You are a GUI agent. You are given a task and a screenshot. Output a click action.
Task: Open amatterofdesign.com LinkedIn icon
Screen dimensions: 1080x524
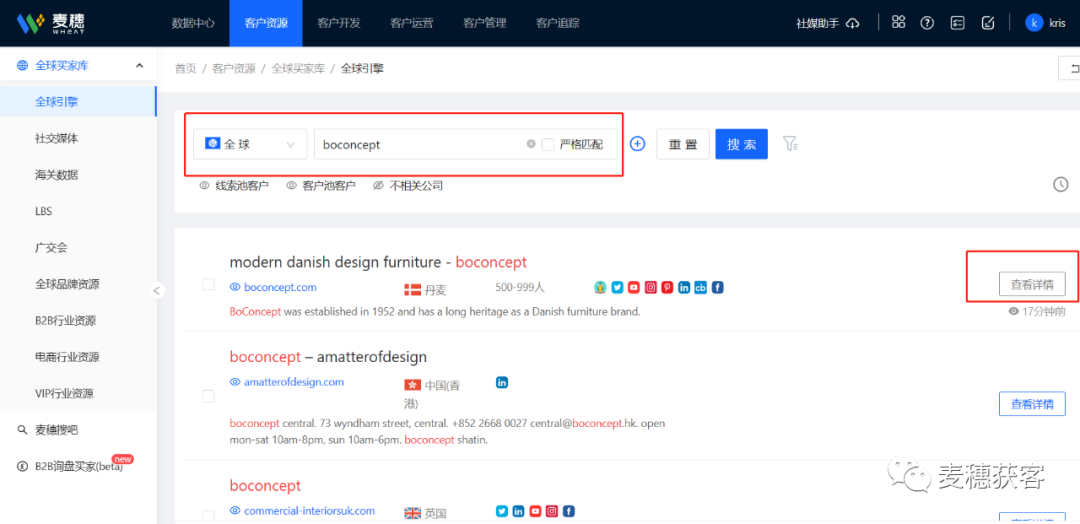pyautogui.click(x=502, y=381)
